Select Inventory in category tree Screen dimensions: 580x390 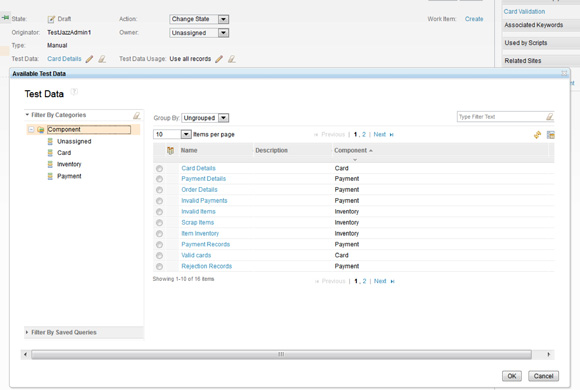[x=69, y=164]
